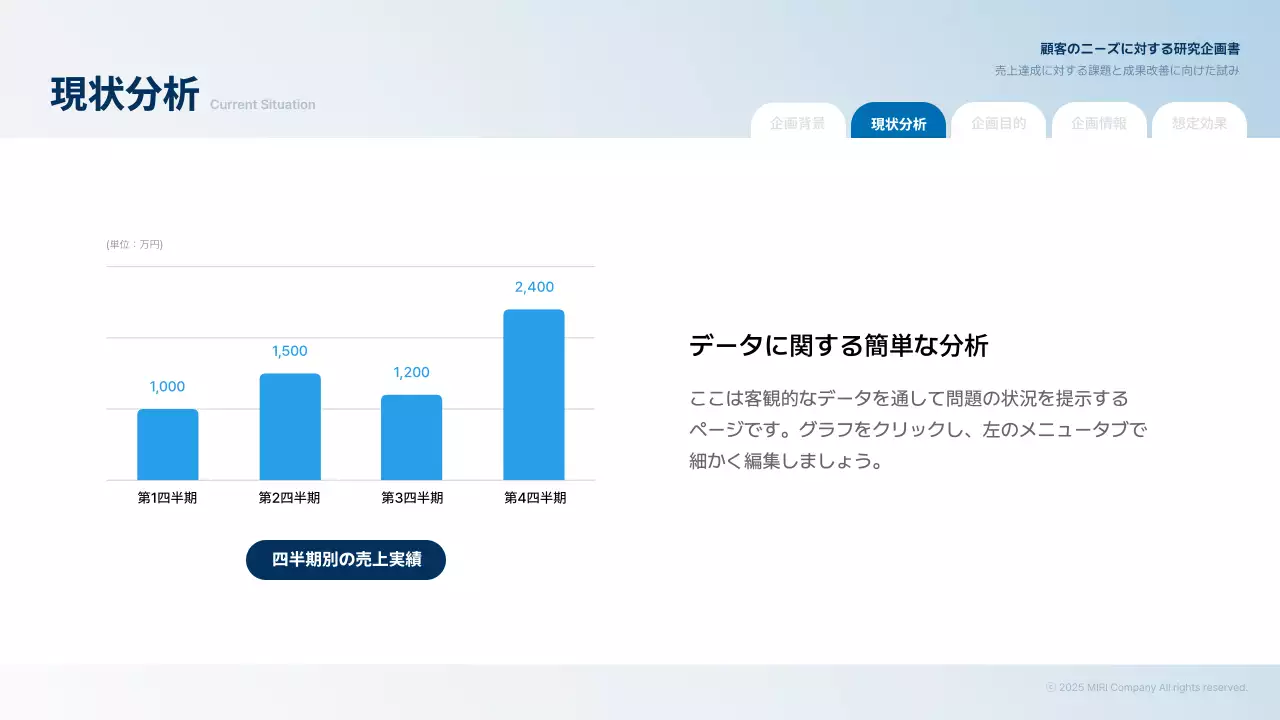Select the active 現状分析 tab
1280x720 pixels.
898,123
